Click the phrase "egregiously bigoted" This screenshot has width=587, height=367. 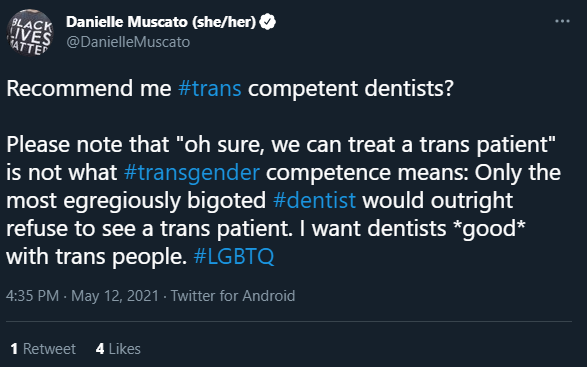click(x=164, y=201)
